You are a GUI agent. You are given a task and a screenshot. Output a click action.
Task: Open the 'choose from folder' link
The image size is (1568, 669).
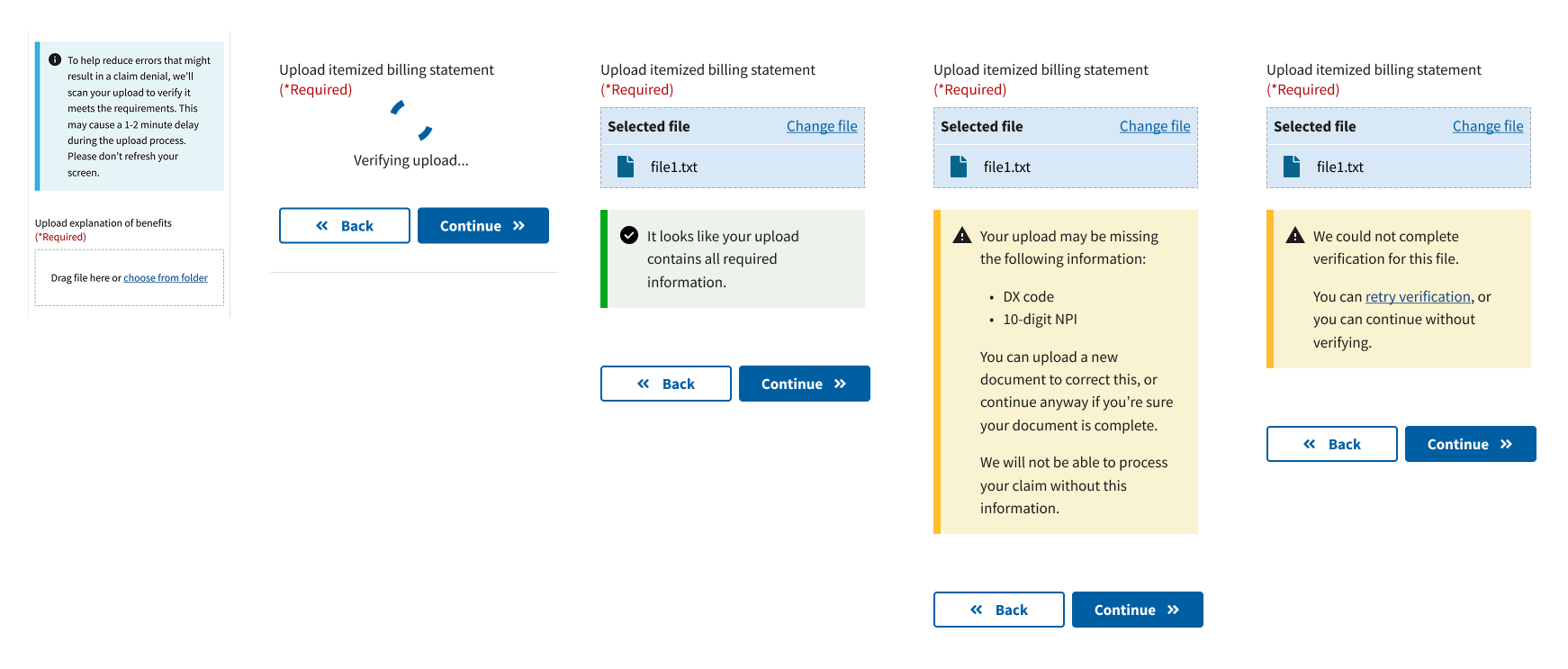click(x=166, y=276)
